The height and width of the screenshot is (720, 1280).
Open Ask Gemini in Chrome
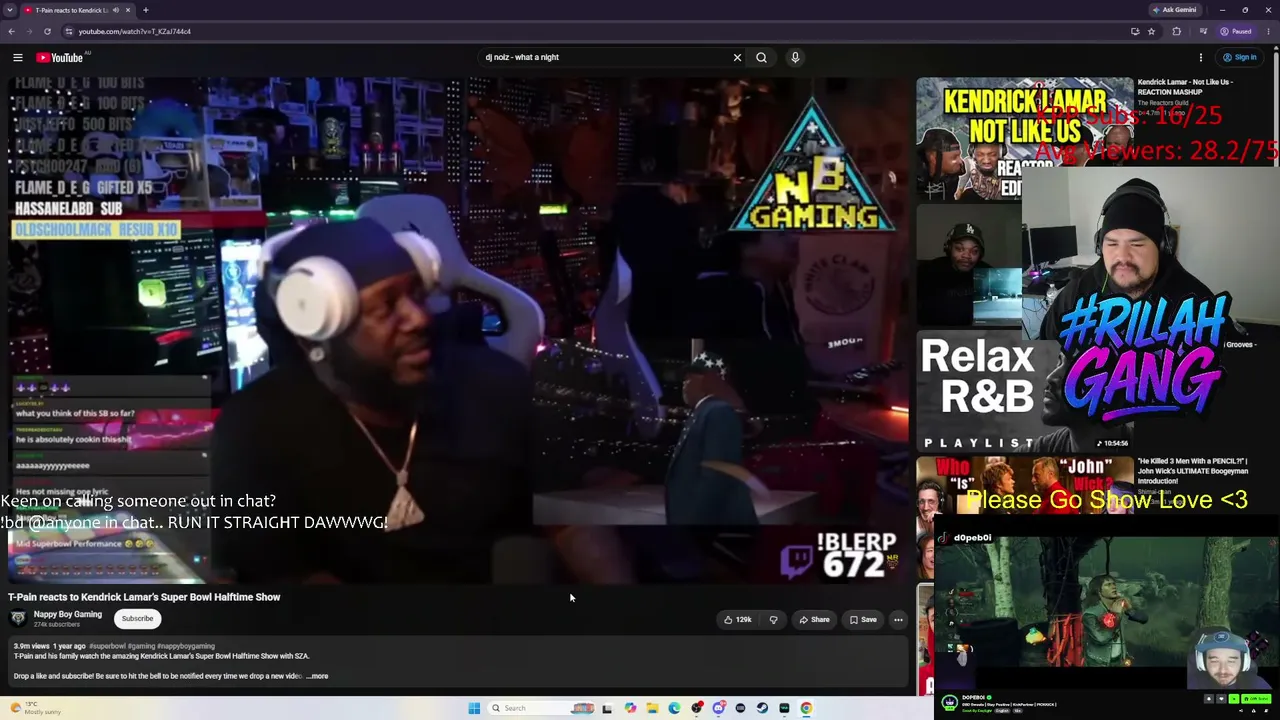click(x=1174, y=10)
